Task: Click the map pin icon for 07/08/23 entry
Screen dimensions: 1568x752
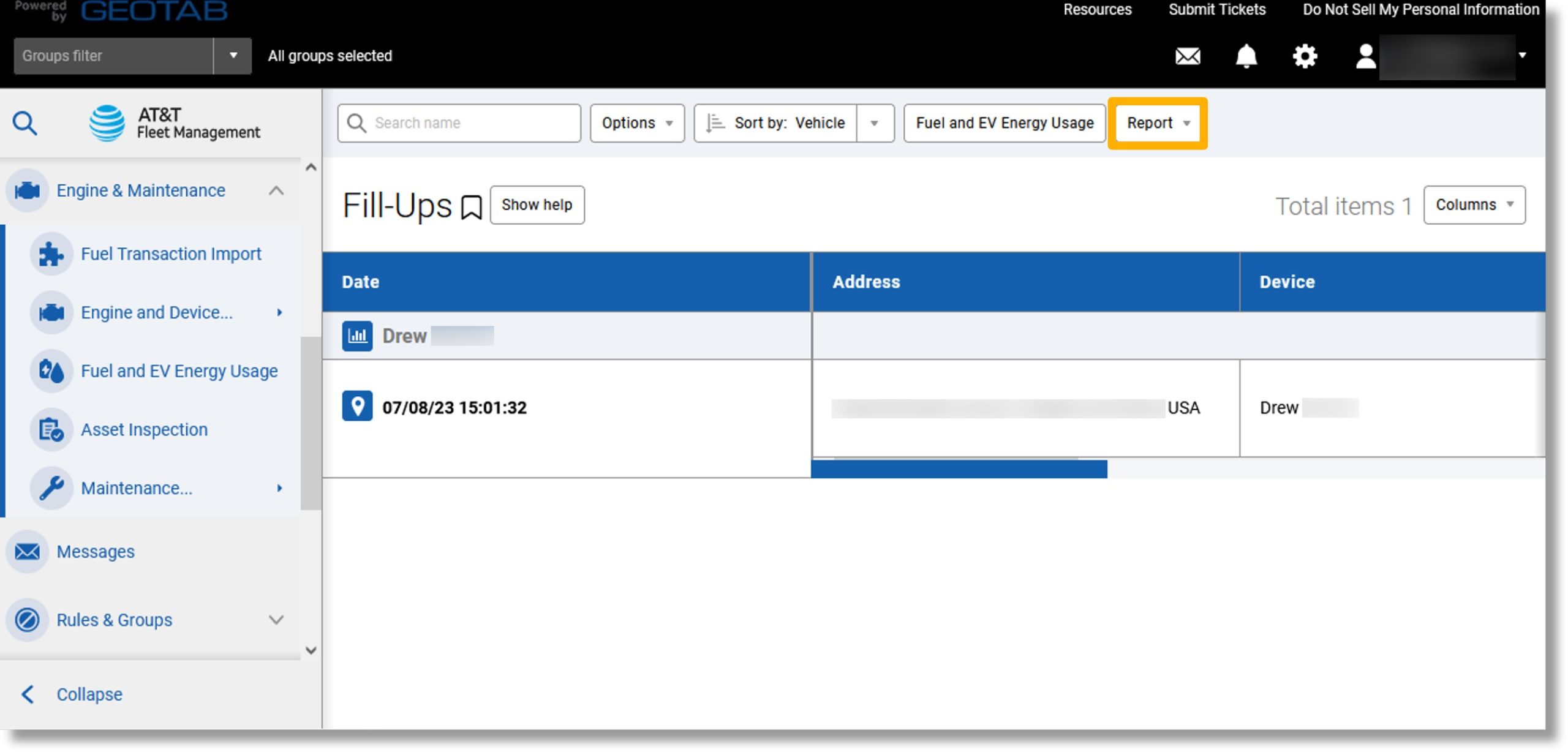Action: 357,406
